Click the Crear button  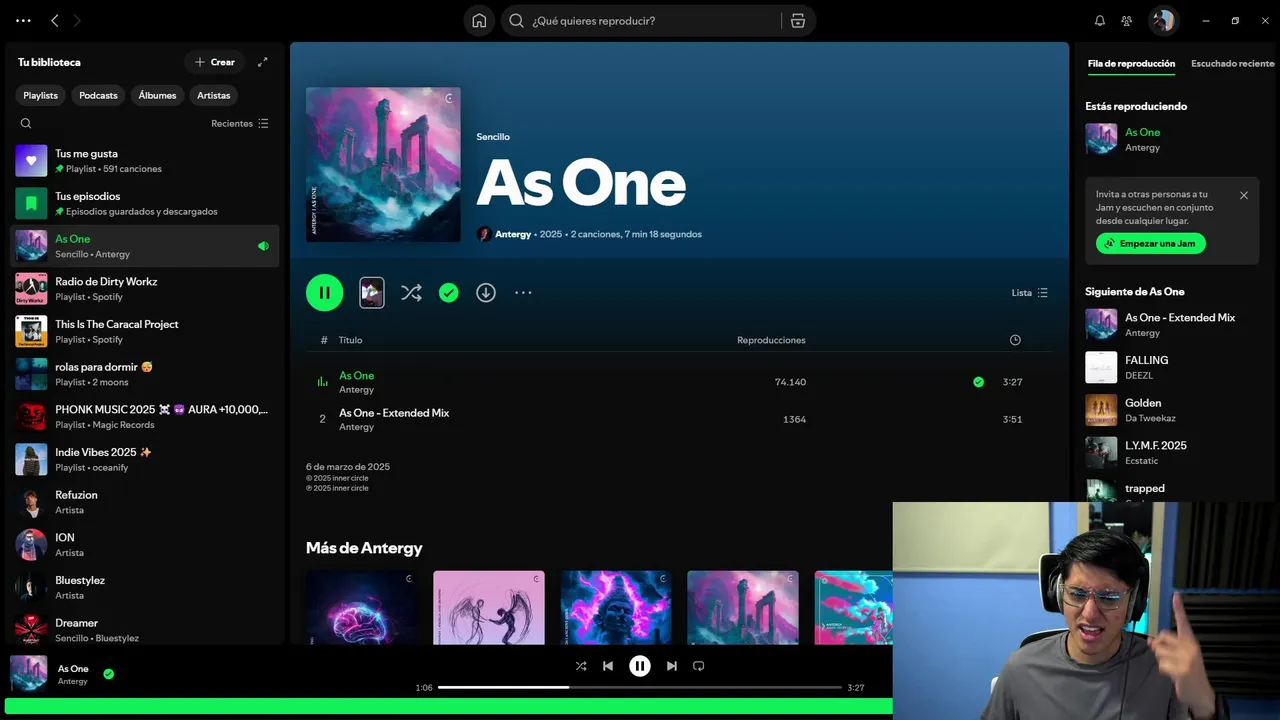[214, 62]
